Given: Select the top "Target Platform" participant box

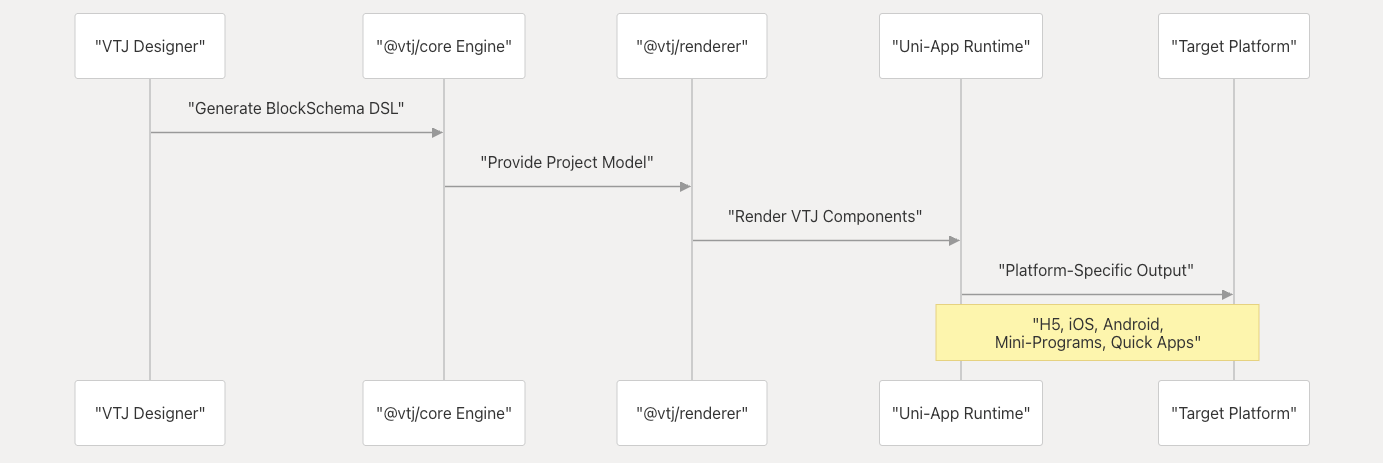Looking at the screenshot, I should [1234, 46].
